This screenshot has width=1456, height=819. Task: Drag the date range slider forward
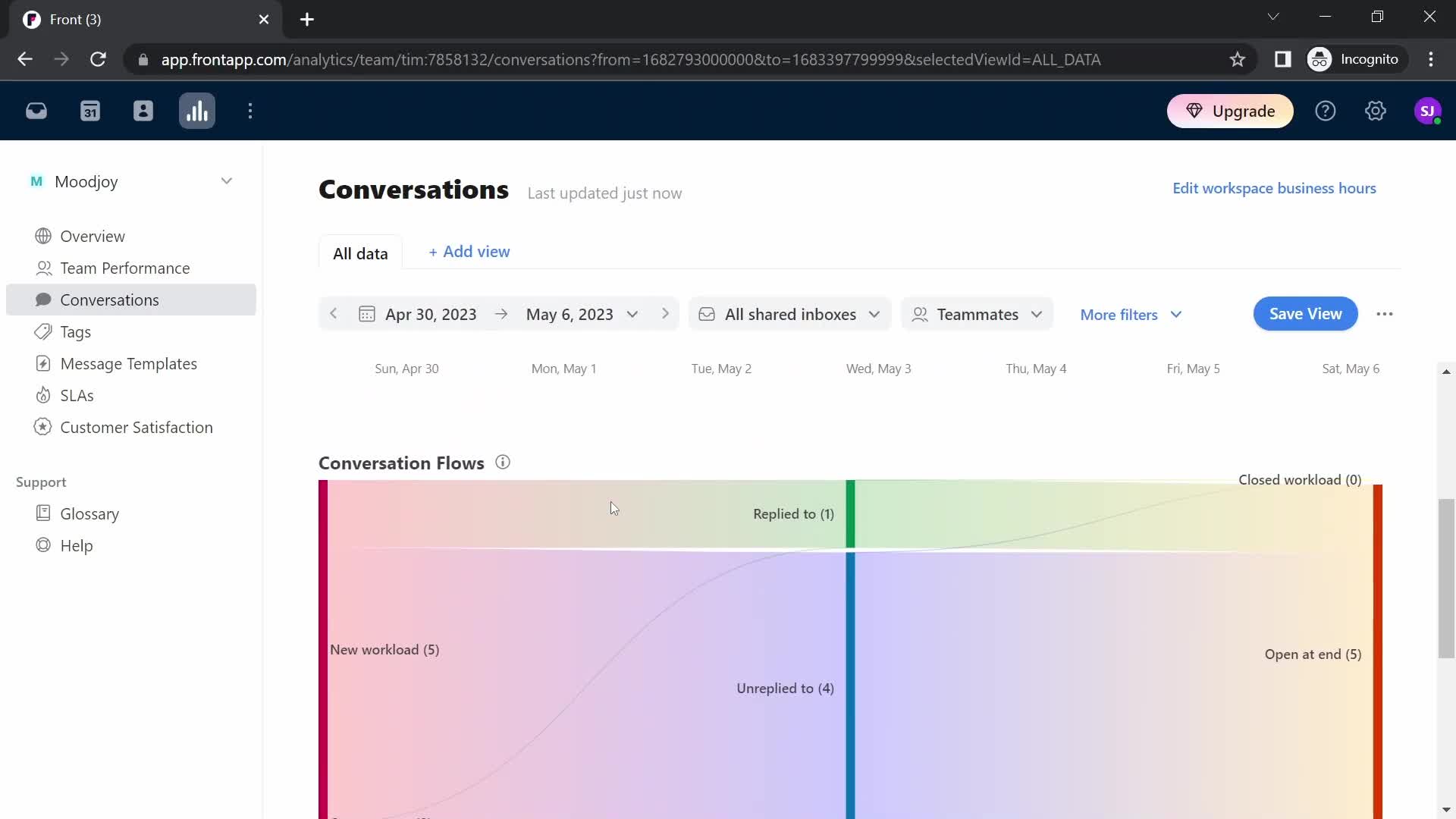coord(665,313)
